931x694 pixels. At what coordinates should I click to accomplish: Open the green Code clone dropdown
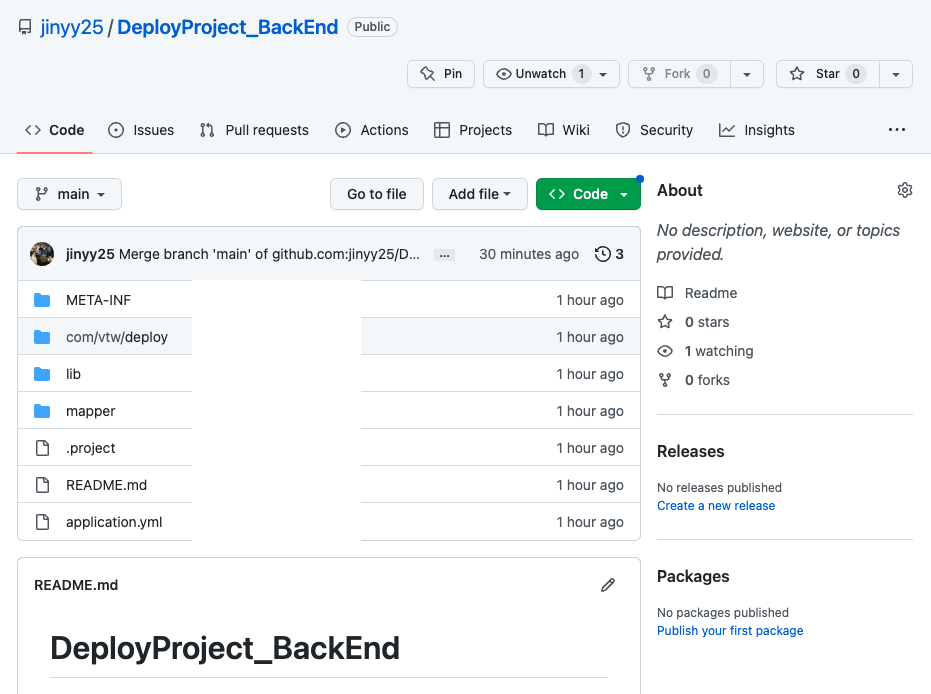[588, 194]
